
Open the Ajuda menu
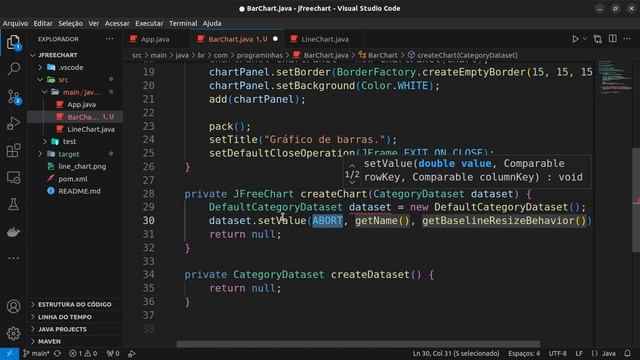pyautogui.click(x=212, y=23)
